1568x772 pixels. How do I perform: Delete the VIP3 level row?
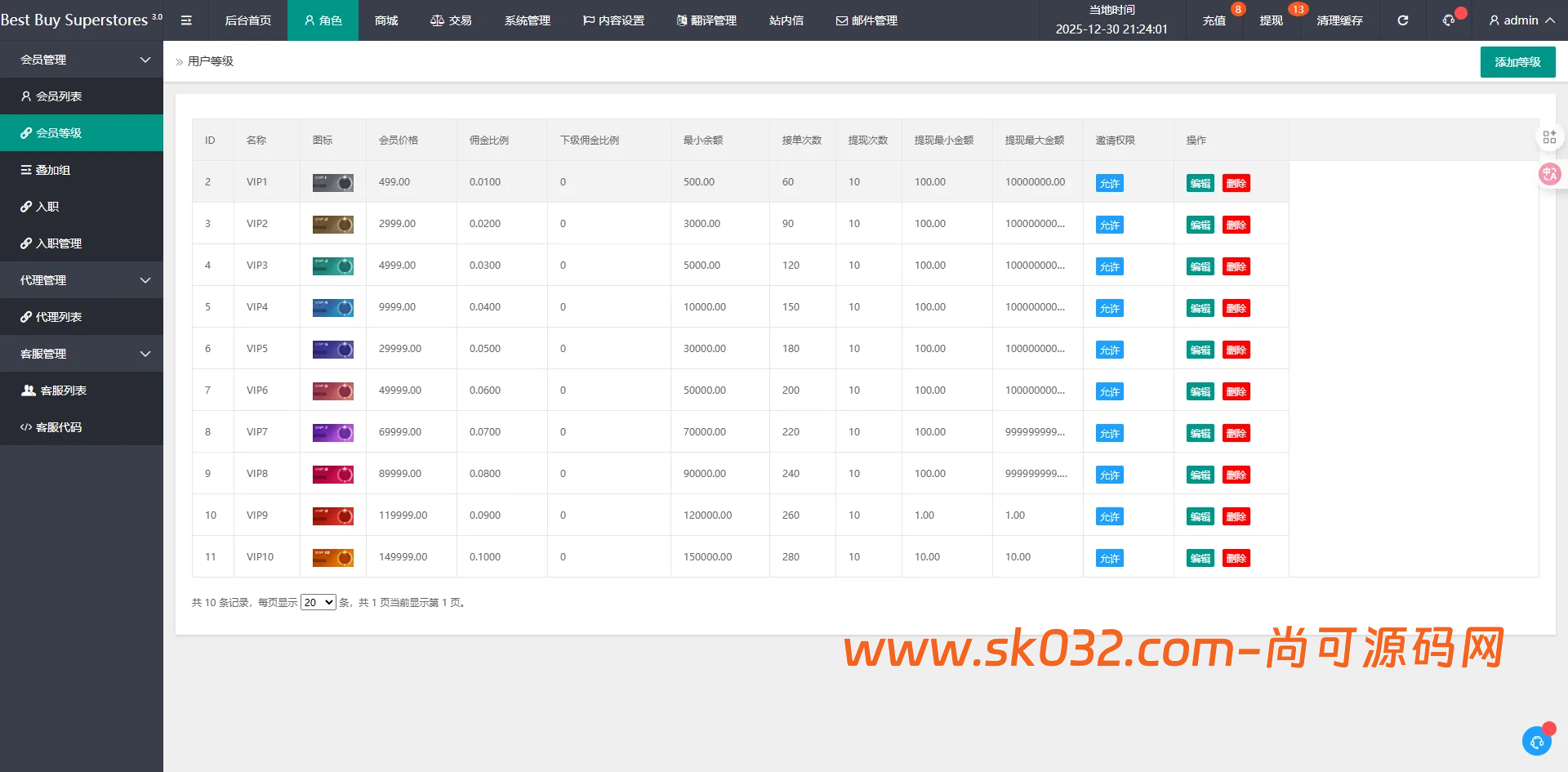point(1236,266)
